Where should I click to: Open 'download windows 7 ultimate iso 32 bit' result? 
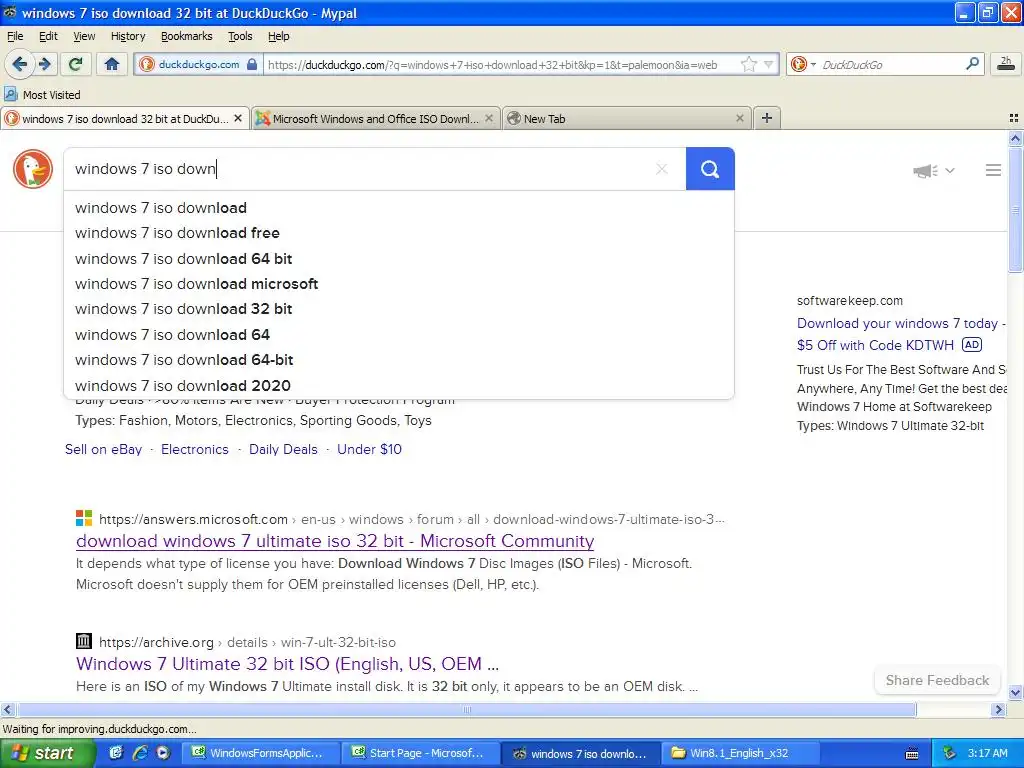coord(335,541)
